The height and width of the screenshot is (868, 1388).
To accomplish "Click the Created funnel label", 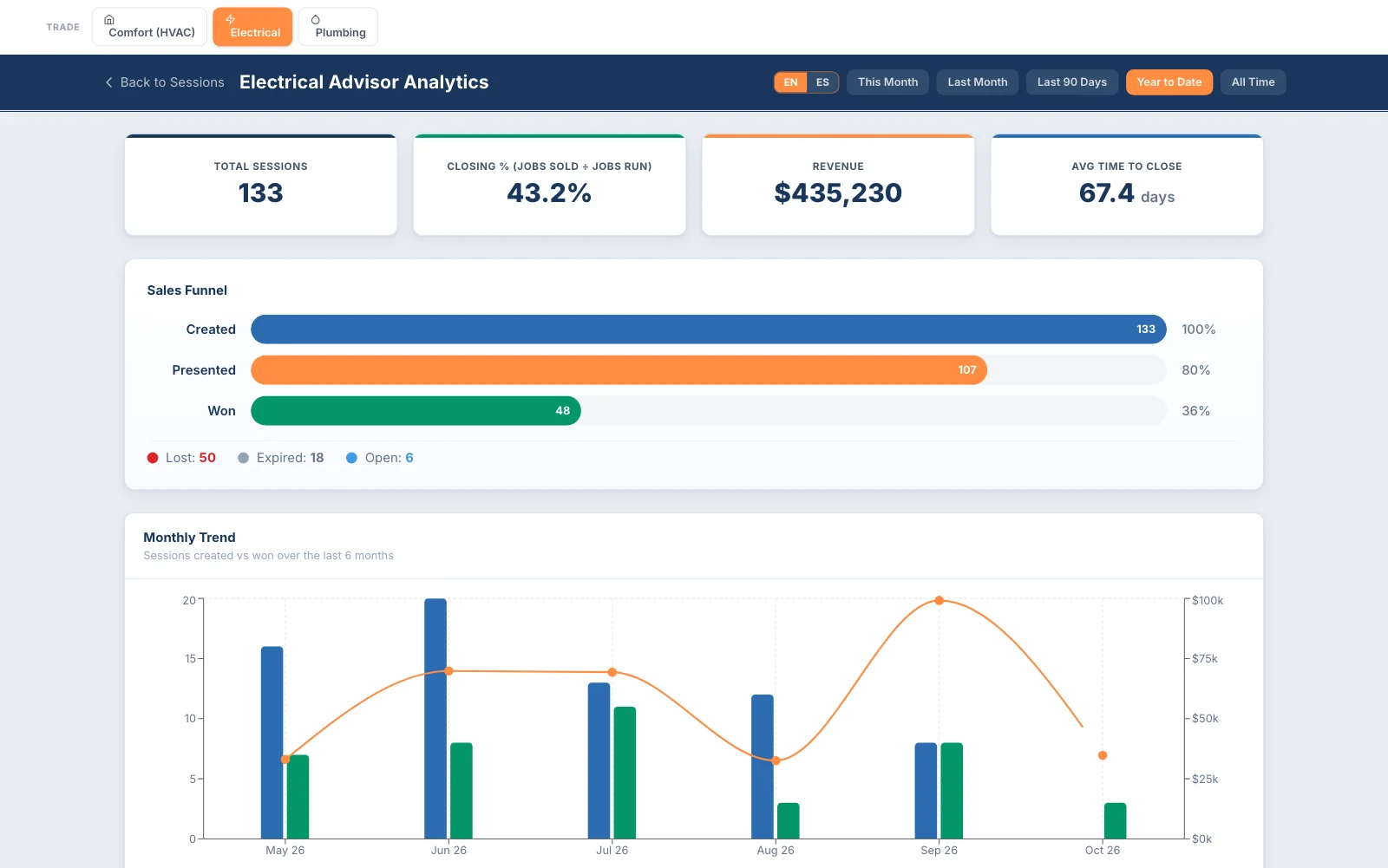I will pyautogui.click(x=211, y=330).
